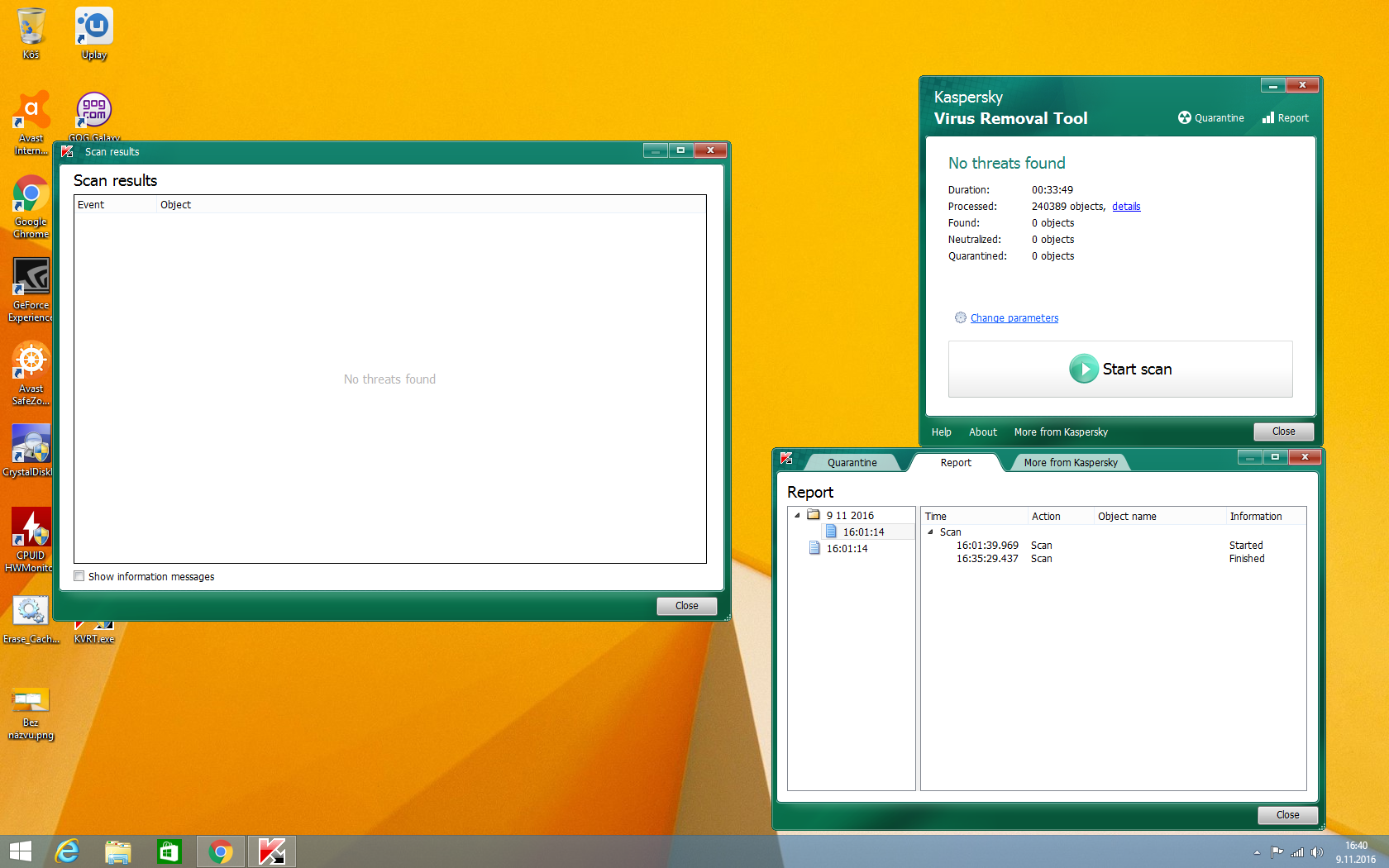Screen dimensions: 1389x868
Task: Show hidden tray icons arrow
Action: coord(1257,852)
